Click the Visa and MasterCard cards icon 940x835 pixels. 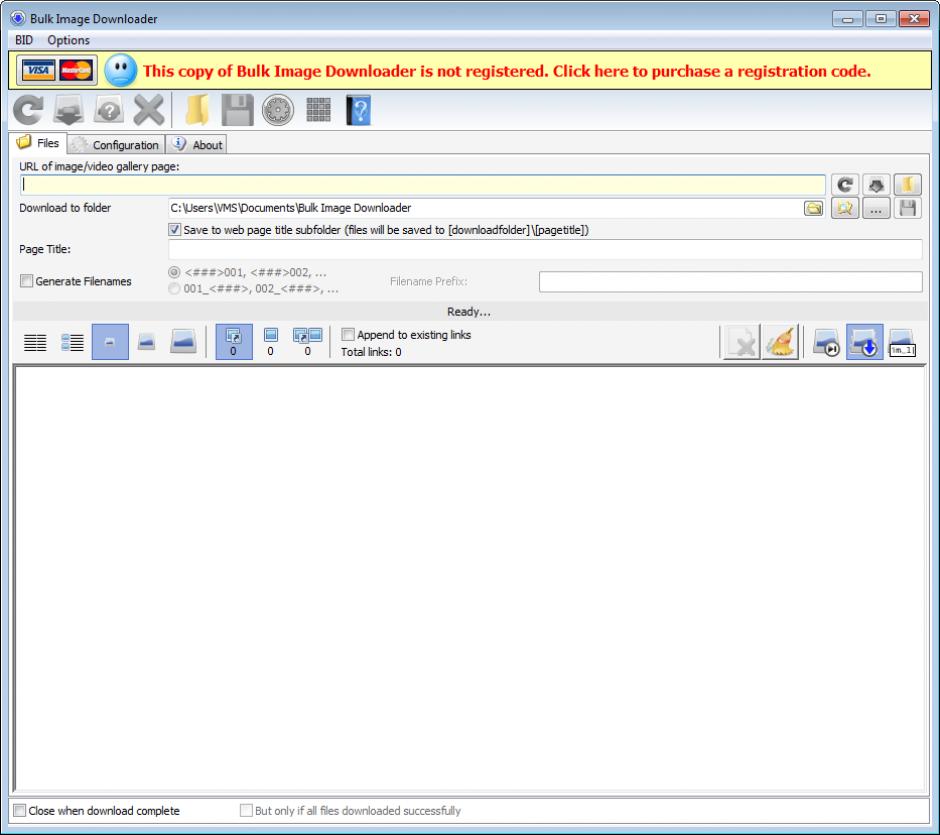coord(57,71)
